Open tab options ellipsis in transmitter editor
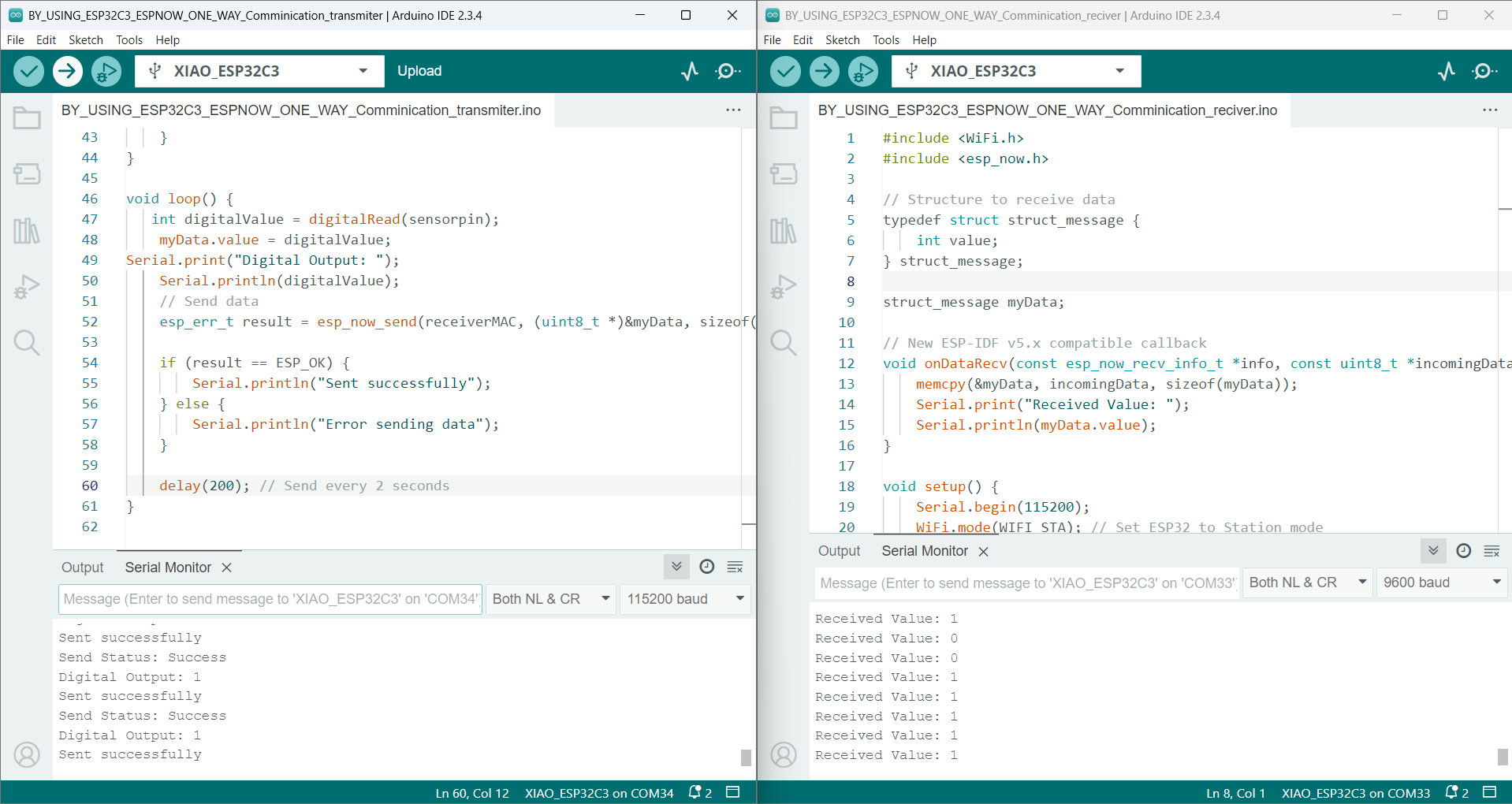1512x804 pixels. coord(733,110)
